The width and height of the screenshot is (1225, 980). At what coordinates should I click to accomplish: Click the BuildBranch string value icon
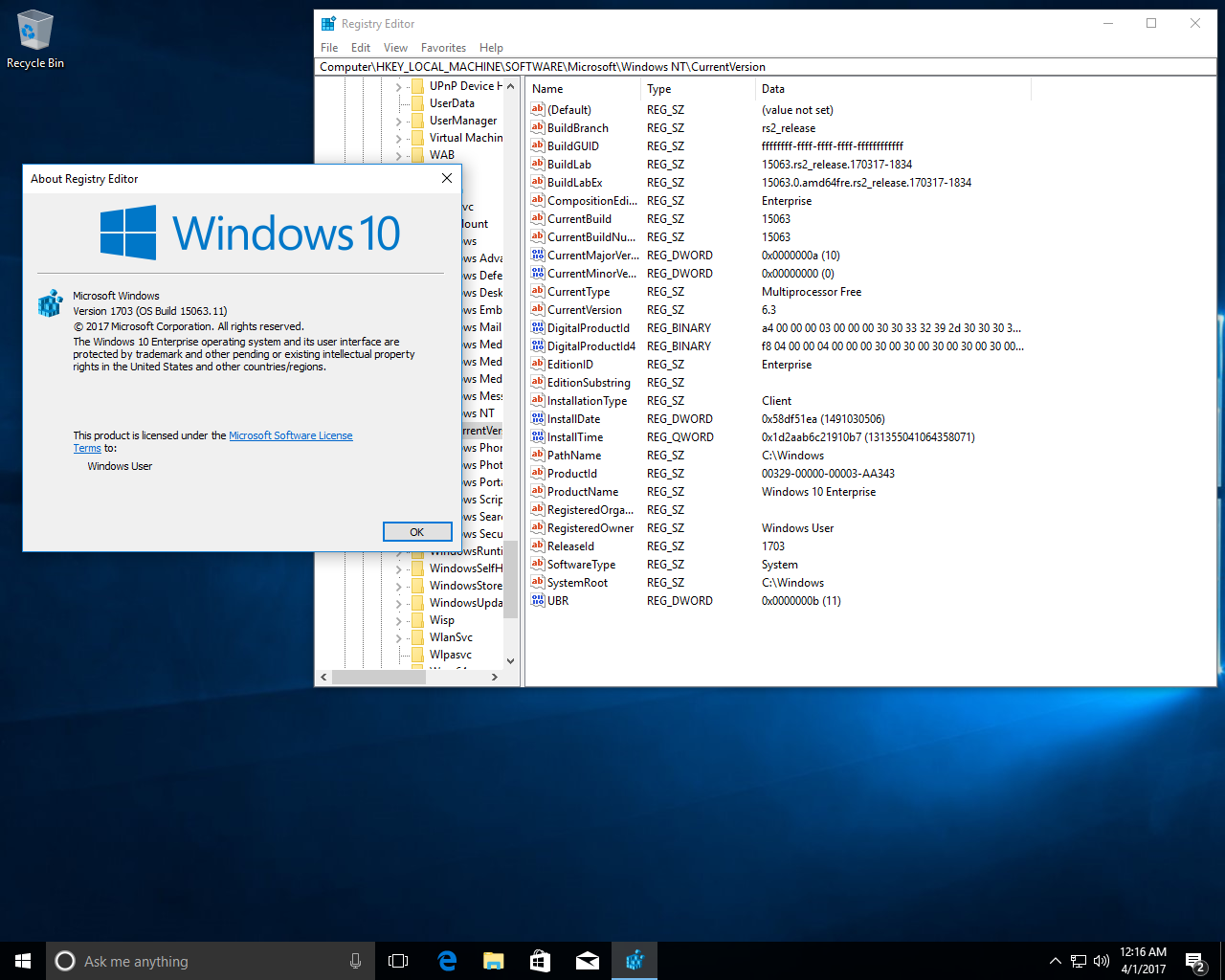click(x=538, y=127)
